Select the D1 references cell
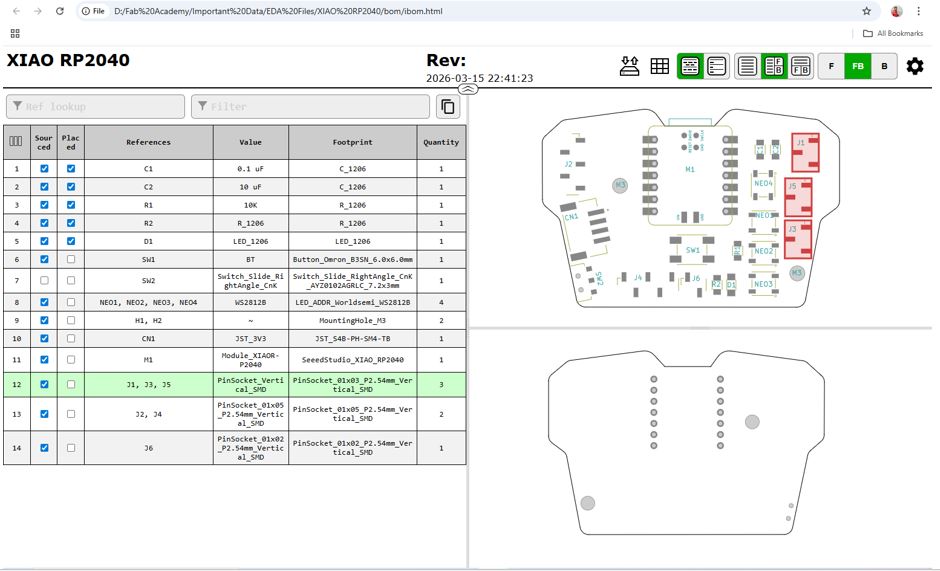This screenshot has width=940, height=571. click(x=149, y=241)
